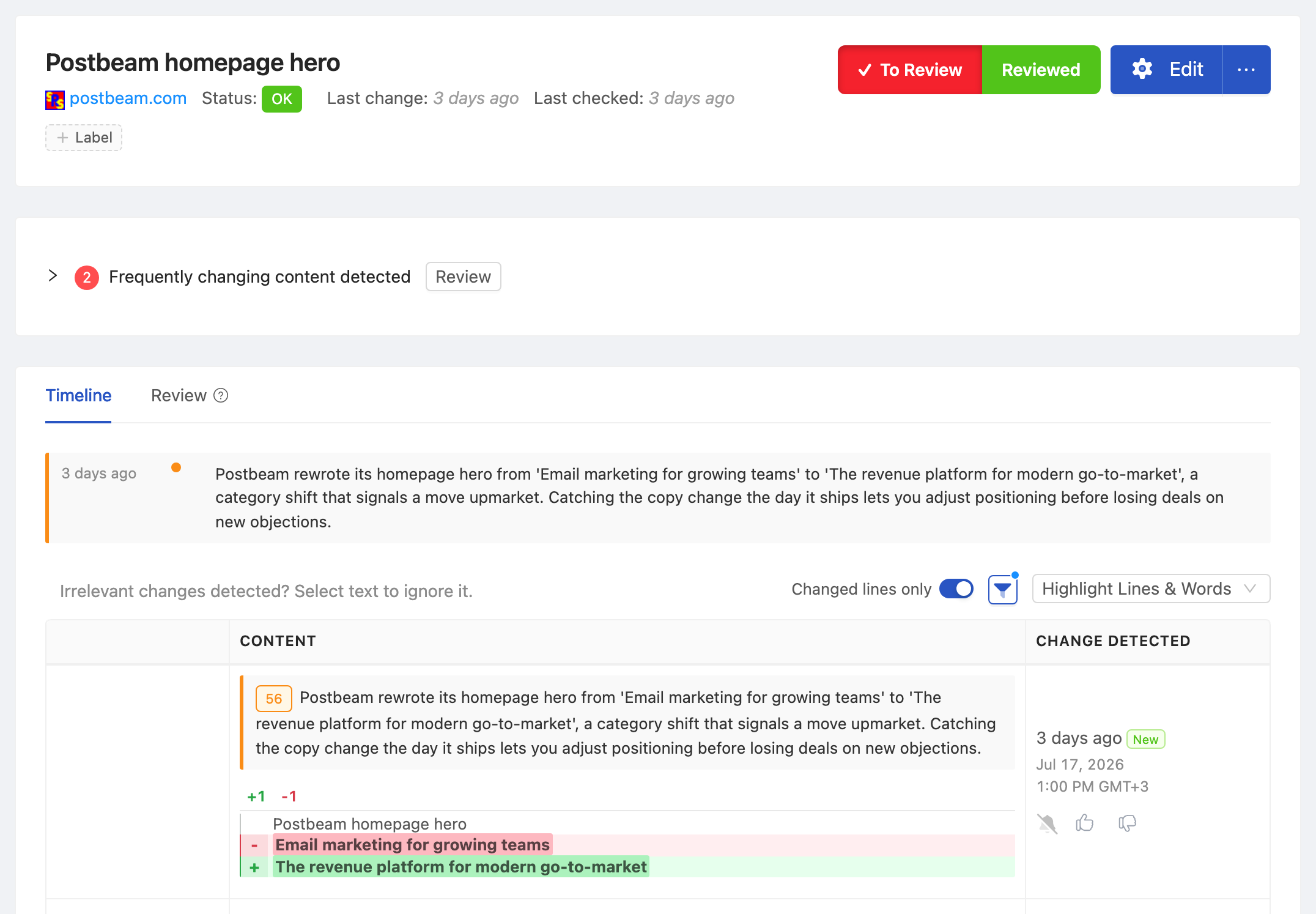Open the filter funnel icon

[x=1002, y=590]
